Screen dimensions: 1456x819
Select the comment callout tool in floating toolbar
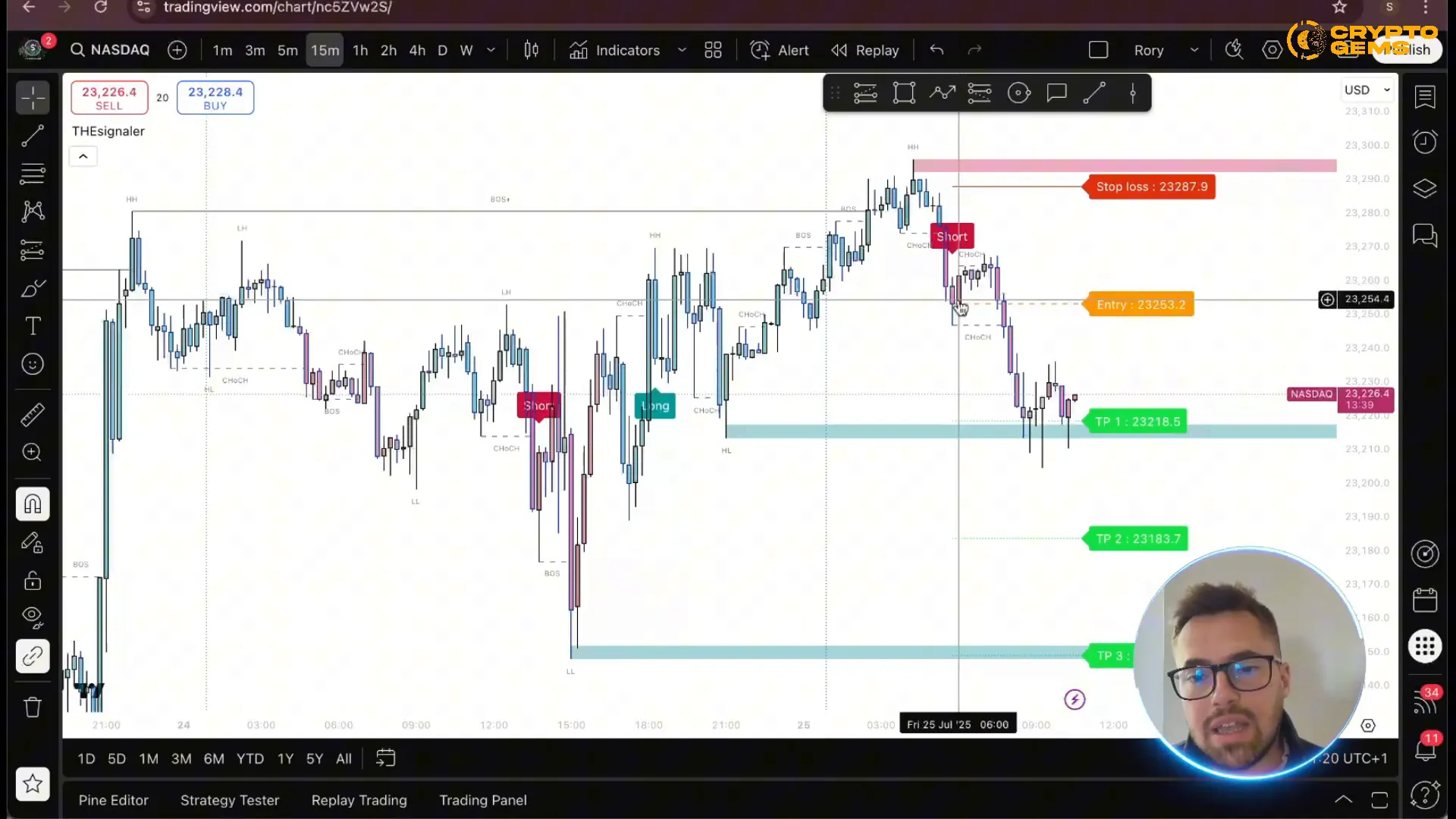click(x=1056, y=93)
